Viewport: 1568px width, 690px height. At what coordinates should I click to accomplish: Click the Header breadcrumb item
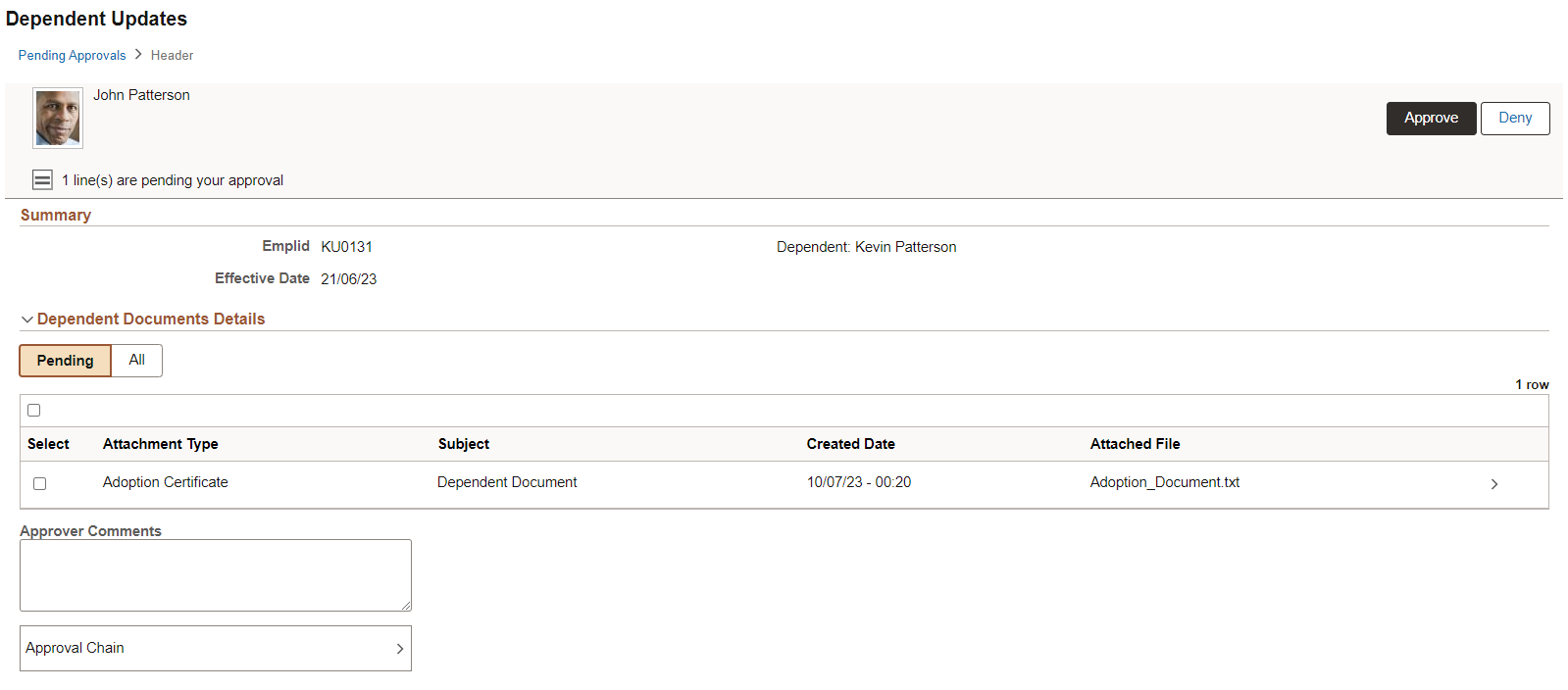coord(172,55)
